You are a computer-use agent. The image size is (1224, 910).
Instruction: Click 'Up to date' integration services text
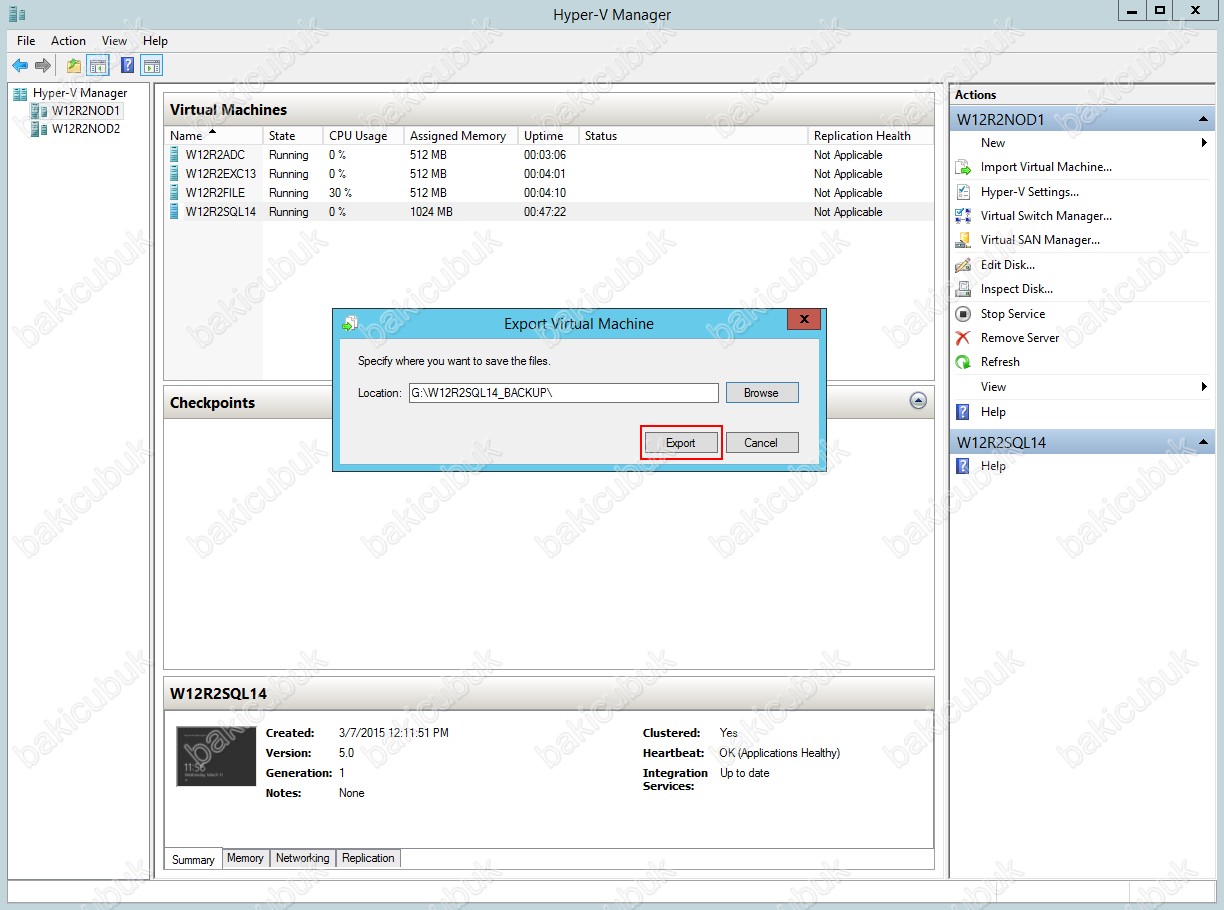(x=745, y=773)
